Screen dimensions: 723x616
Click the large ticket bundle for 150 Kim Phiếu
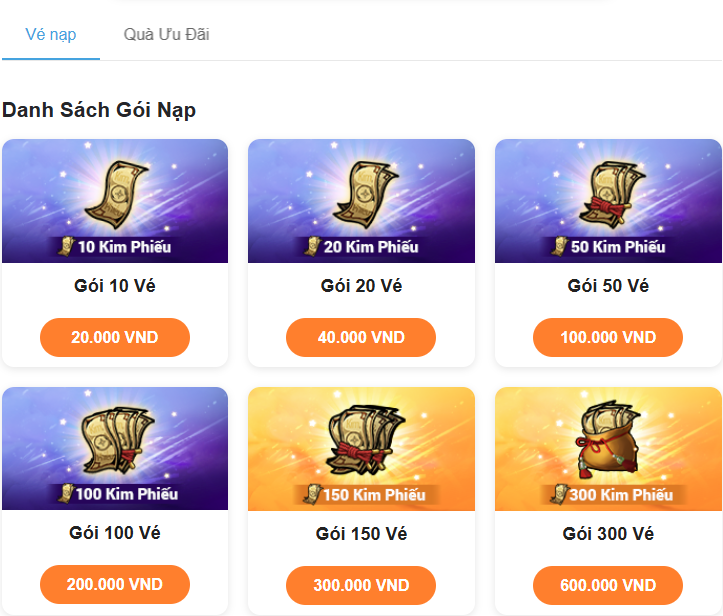coord(365,440)
